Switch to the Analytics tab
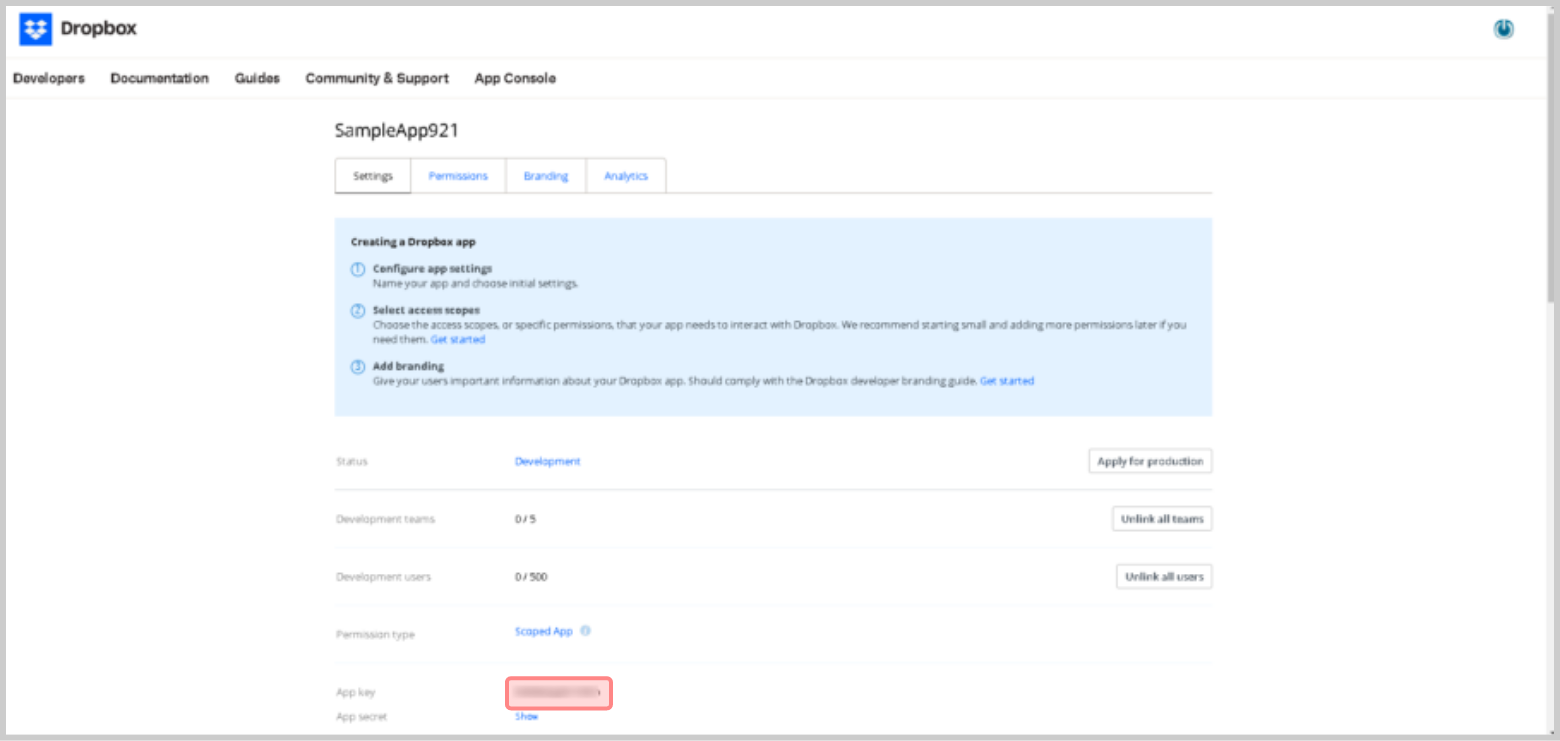 (x=626, y=176)
